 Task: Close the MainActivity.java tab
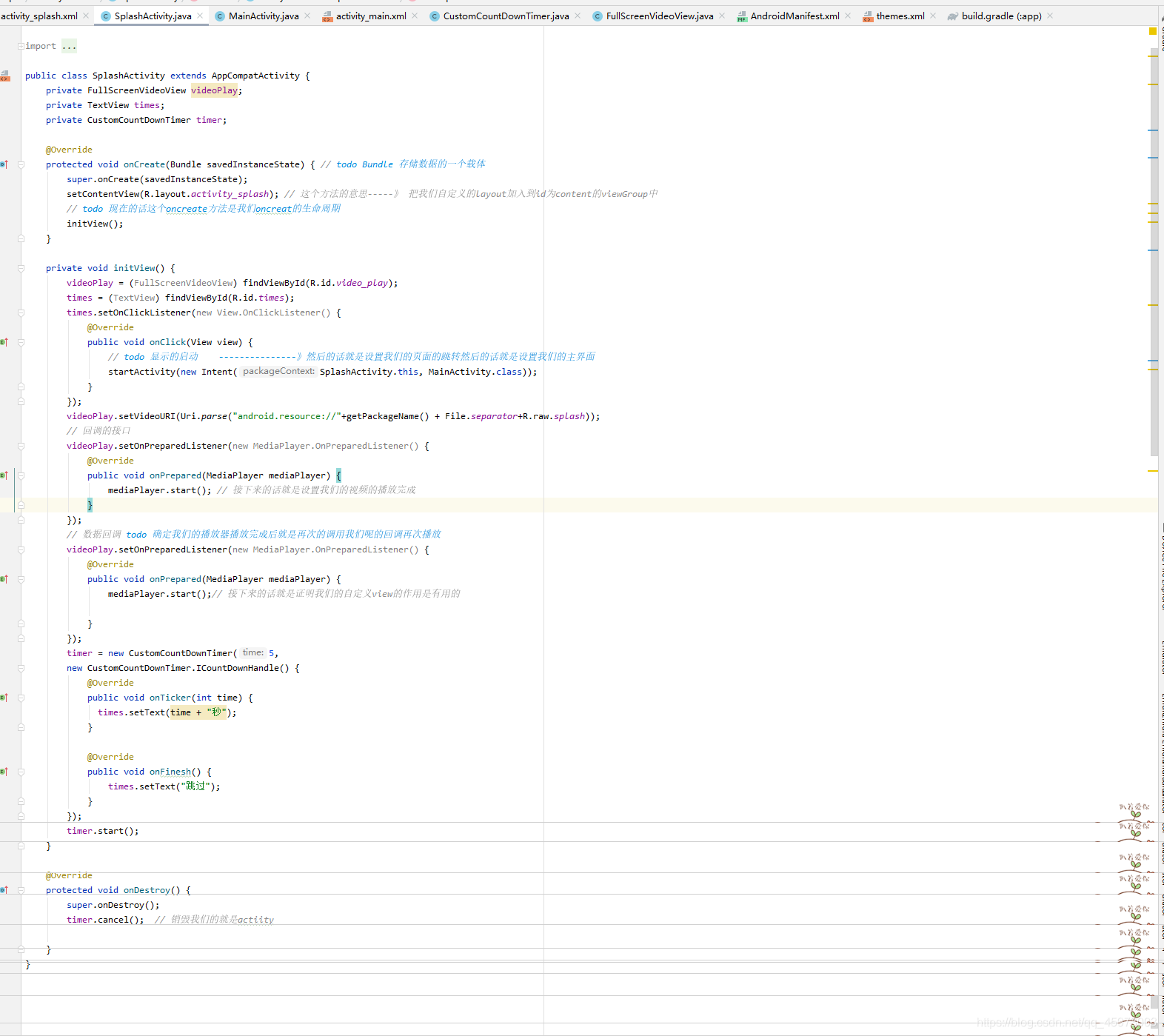(307, 16)
